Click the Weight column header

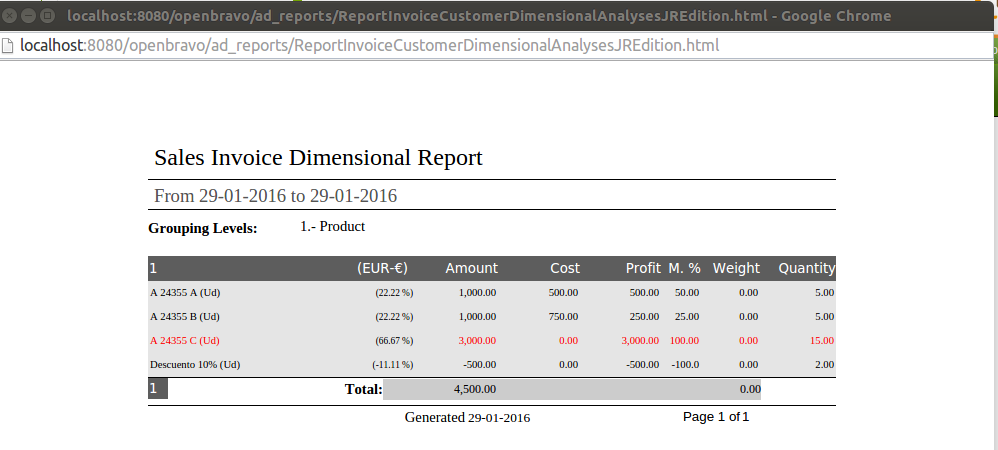point(736,268)
